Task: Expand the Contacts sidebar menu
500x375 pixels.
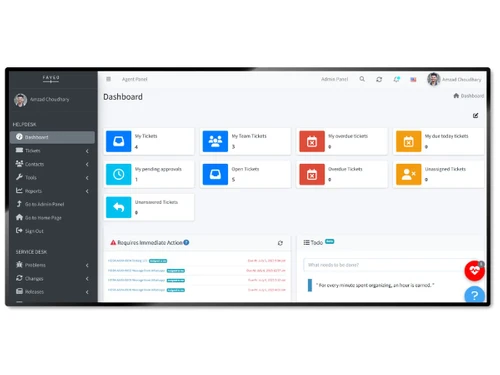Action: (52, 164)
